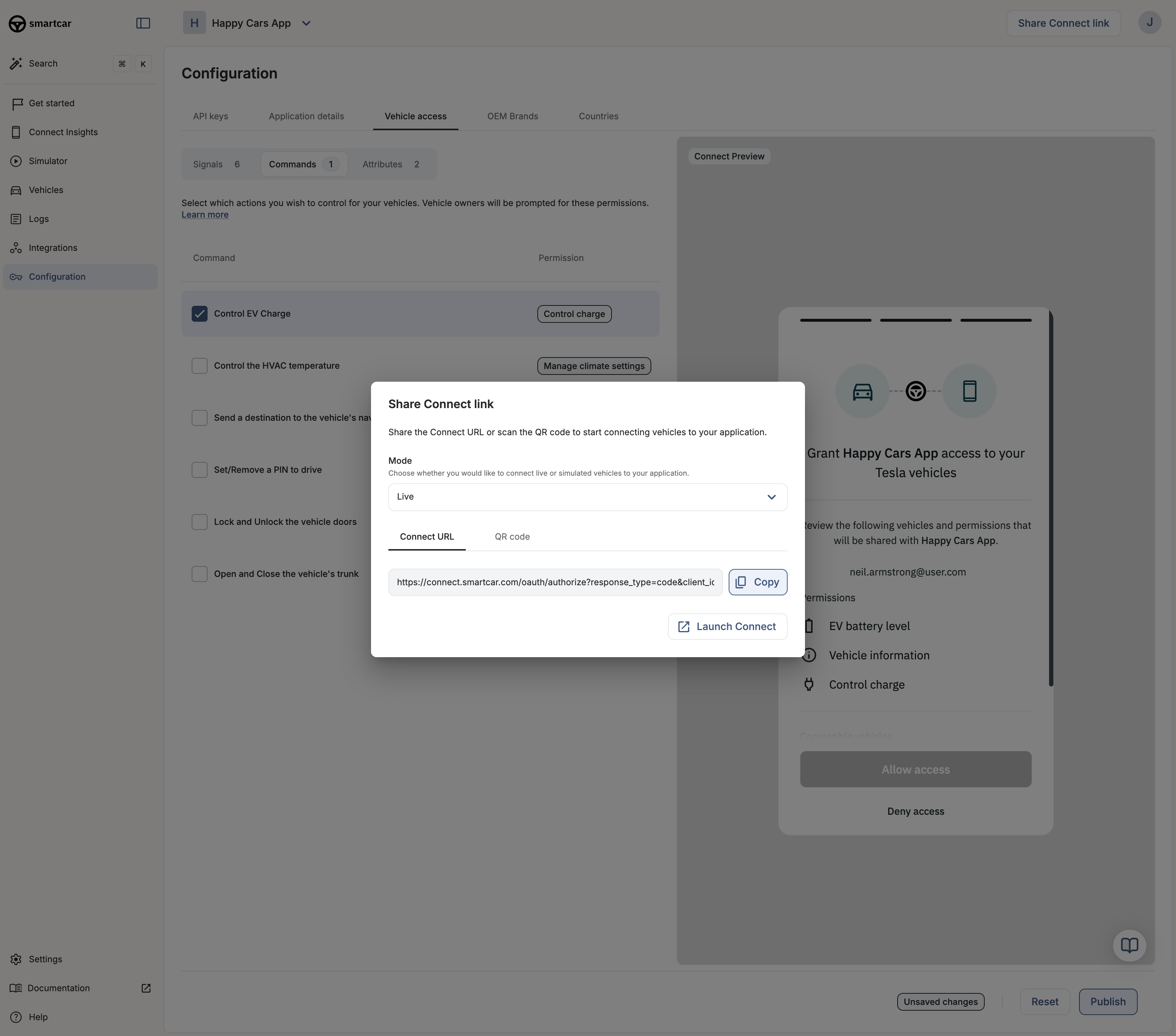This screenshot has height=1036, width=1176.
Task: Switch to the Attributes segment
Action: (x=391, y=164)
